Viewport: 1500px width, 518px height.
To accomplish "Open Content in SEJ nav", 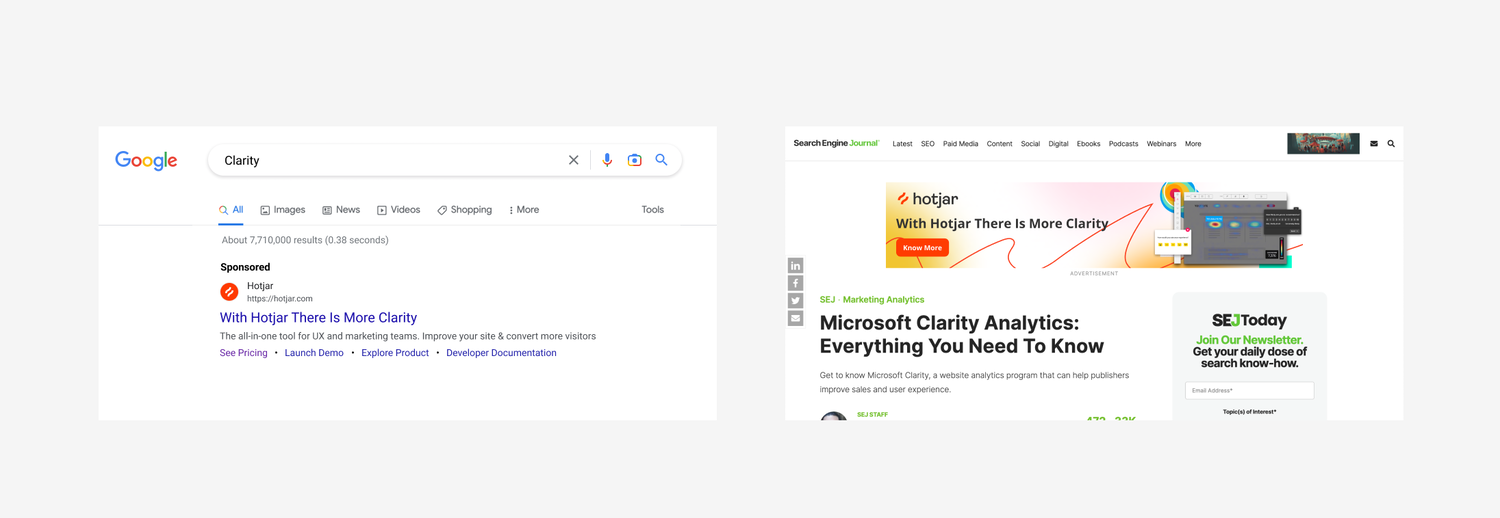I will tap(1000, 144).
